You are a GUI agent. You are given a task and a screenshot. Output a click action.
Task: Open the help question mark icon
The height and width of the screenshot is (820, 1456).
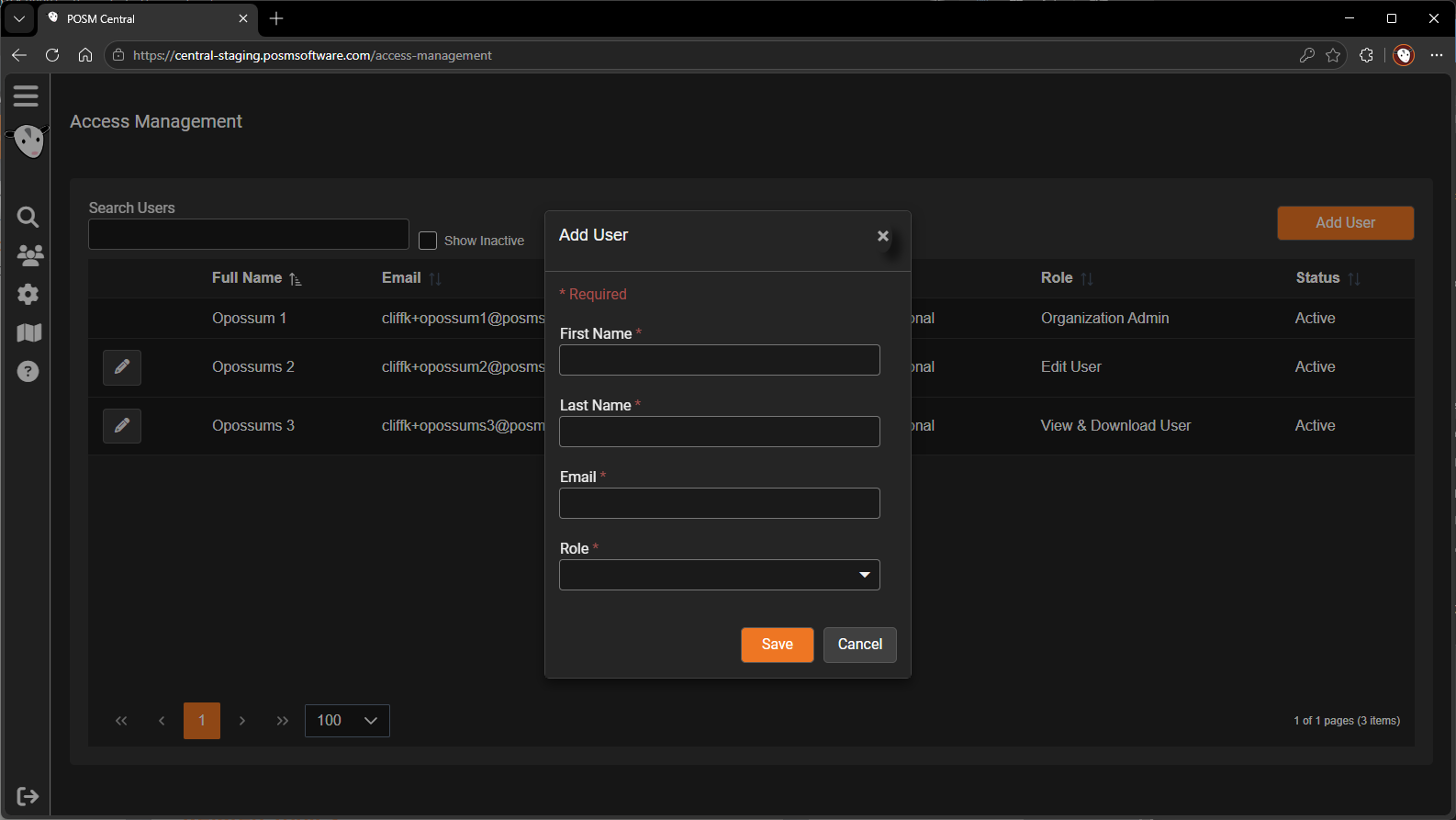[x=28, y=371]
